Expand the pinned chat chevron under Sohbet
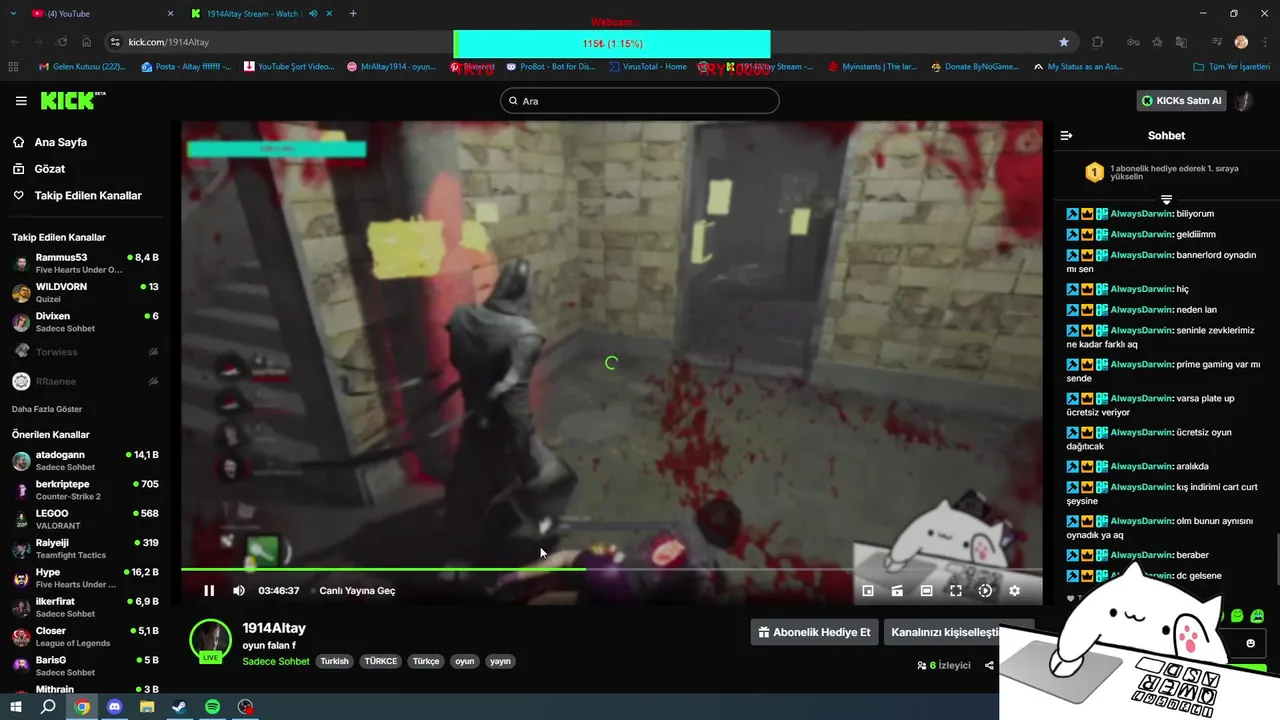 (x=1166, y=200)
